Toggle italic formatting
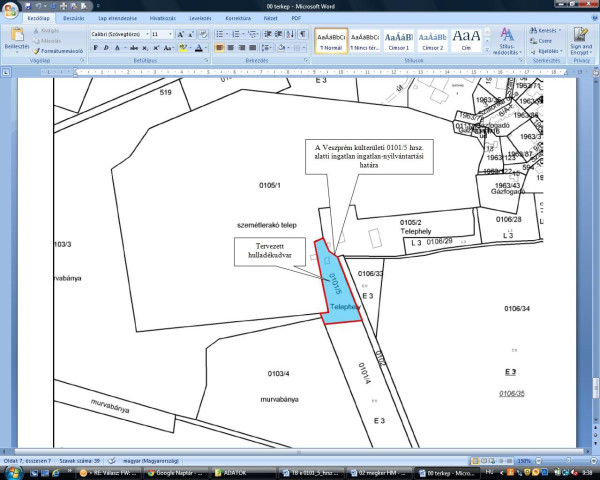 point(105,47)
